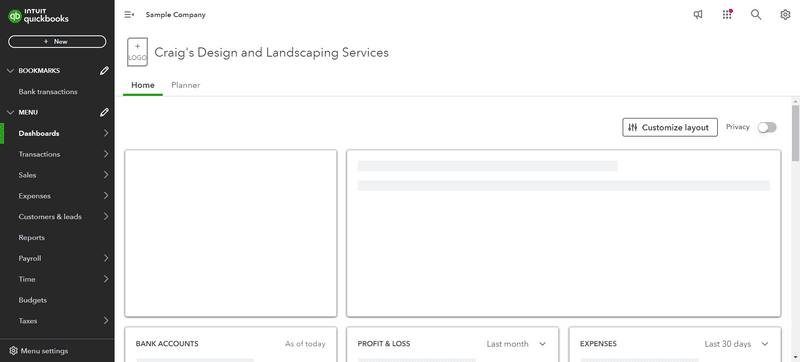Image resolution: width=800 pixels, height=362 pixels.
Task: Click Customize layout button
Action: click(x=670, y=127)
